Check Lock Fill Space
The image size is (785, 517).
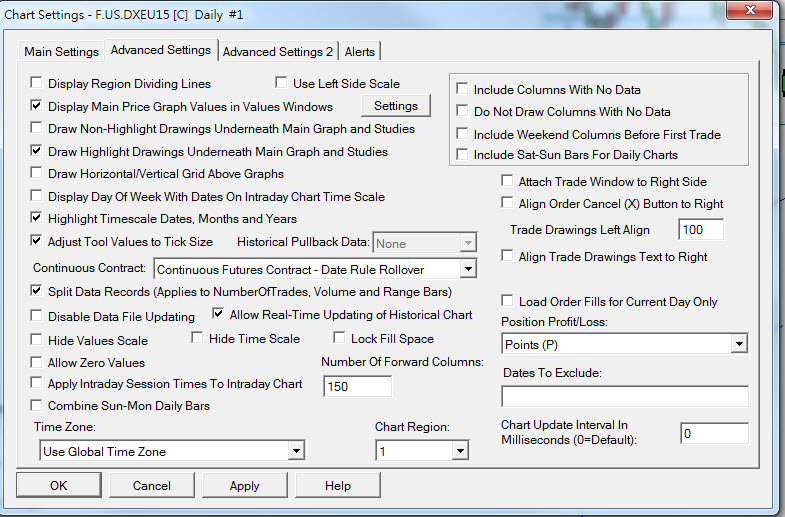(339, 338)
